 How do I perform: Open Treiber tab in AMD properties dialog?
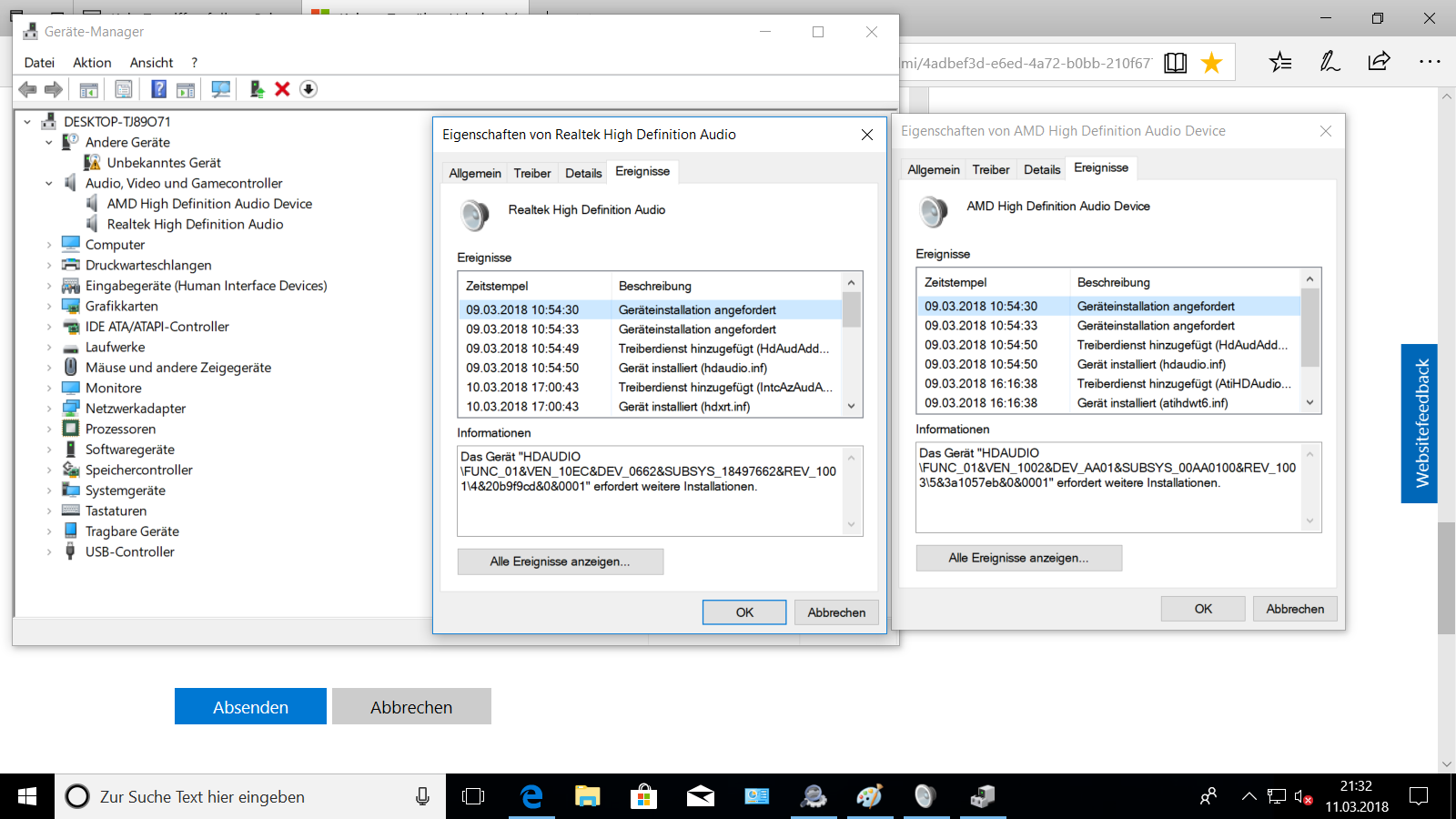pos(991,169)
